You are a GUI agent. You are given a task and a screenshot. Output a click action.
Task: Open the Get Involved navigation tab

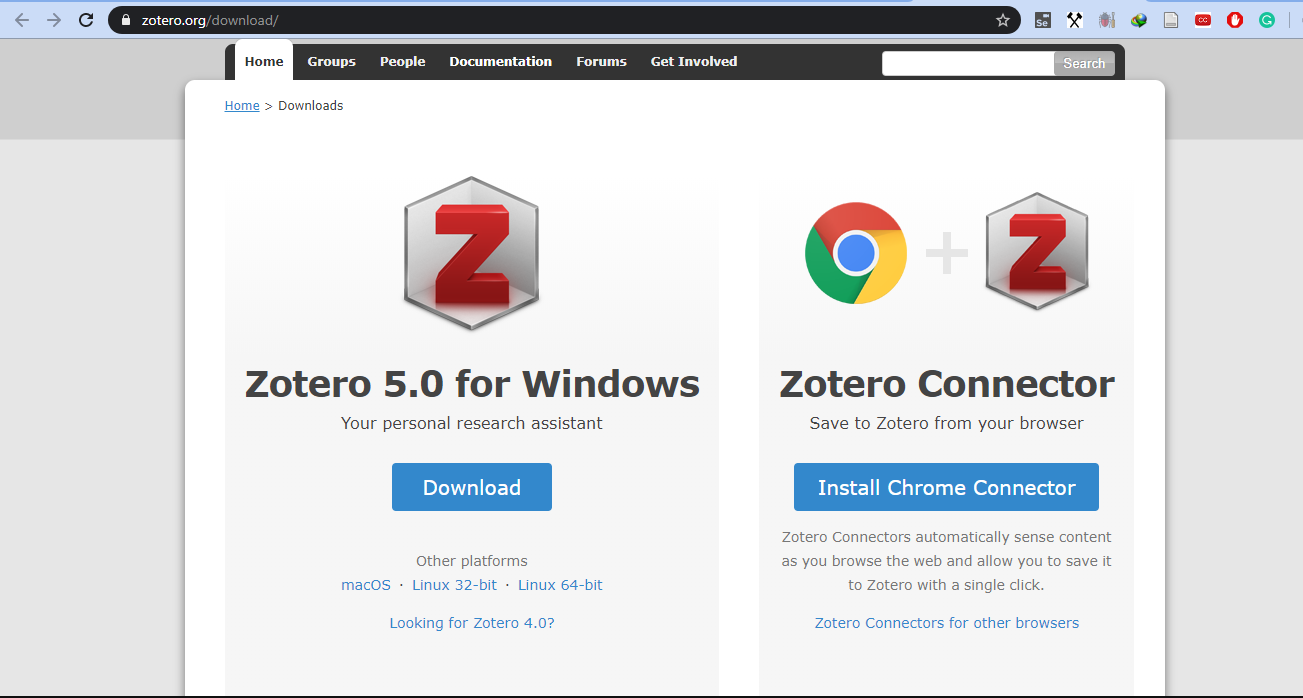694,61
